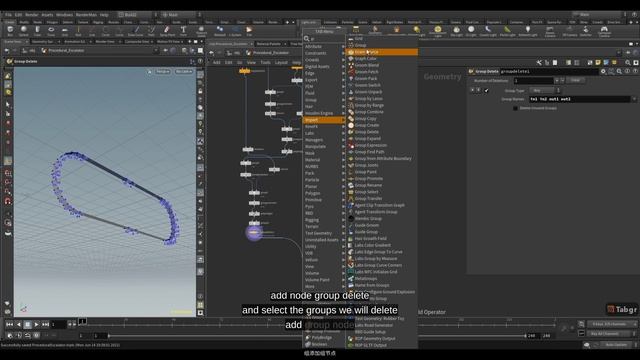This screenshot has height=360, width=640.
Task: Click the stop button in playbar
Action: click(x=27, y=324)
